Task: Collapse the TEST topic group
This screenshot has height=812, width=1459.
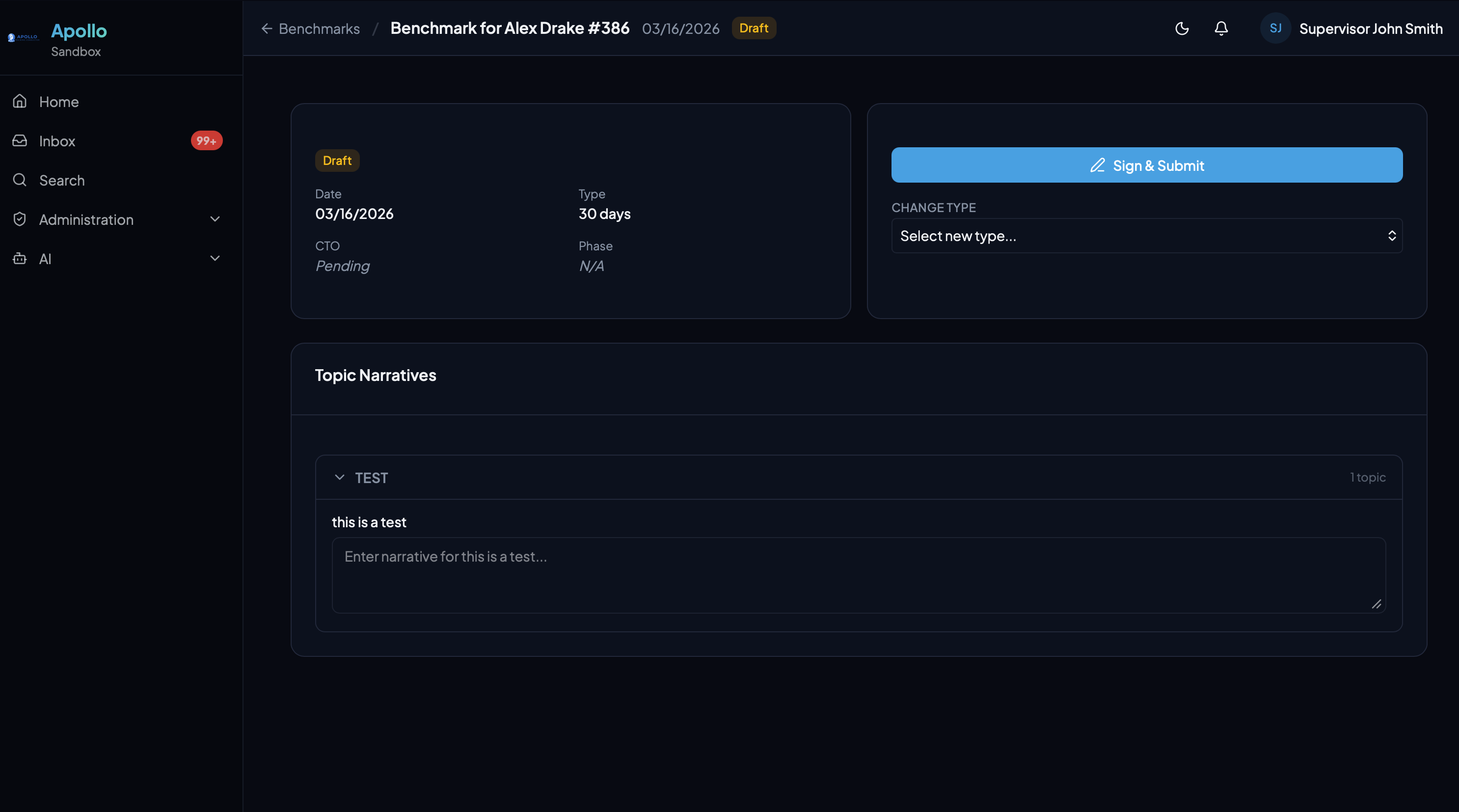Action: coord(339,477)
